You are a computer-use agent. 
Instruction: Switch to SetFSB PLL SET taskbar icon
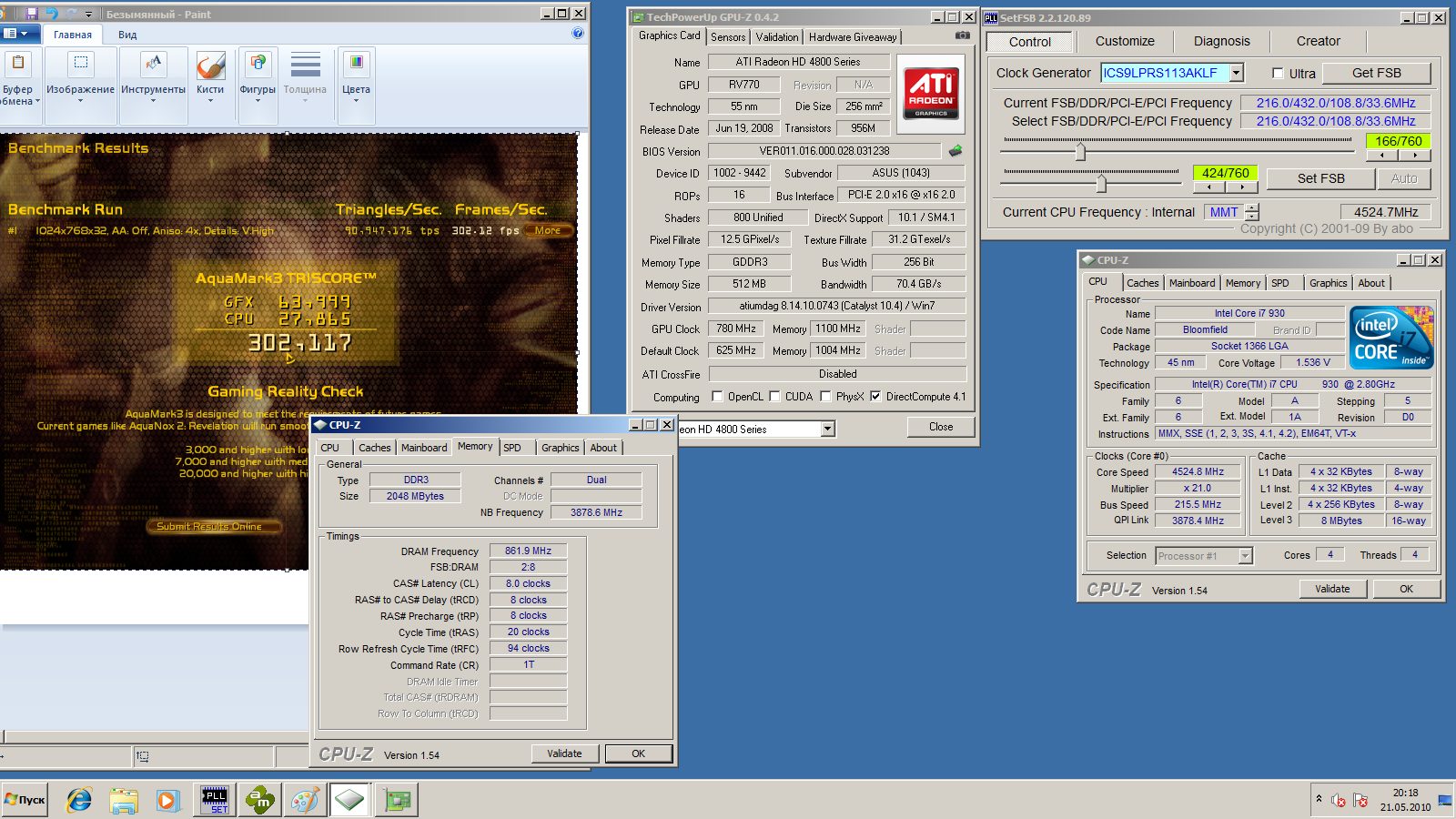coord(215,800)
